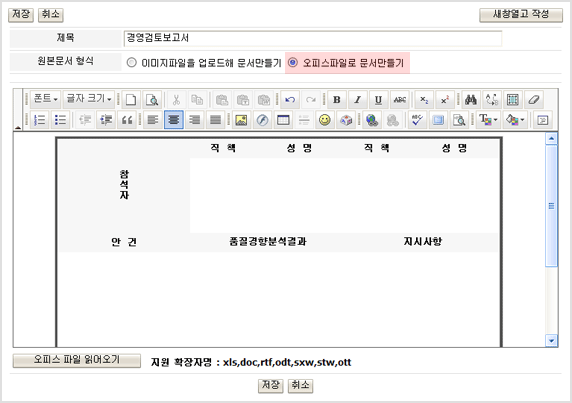Image resolution: width=572 pixels, height=403 pixels.
Task: Click the top 저장 save button
Action: tap(21, 15)
